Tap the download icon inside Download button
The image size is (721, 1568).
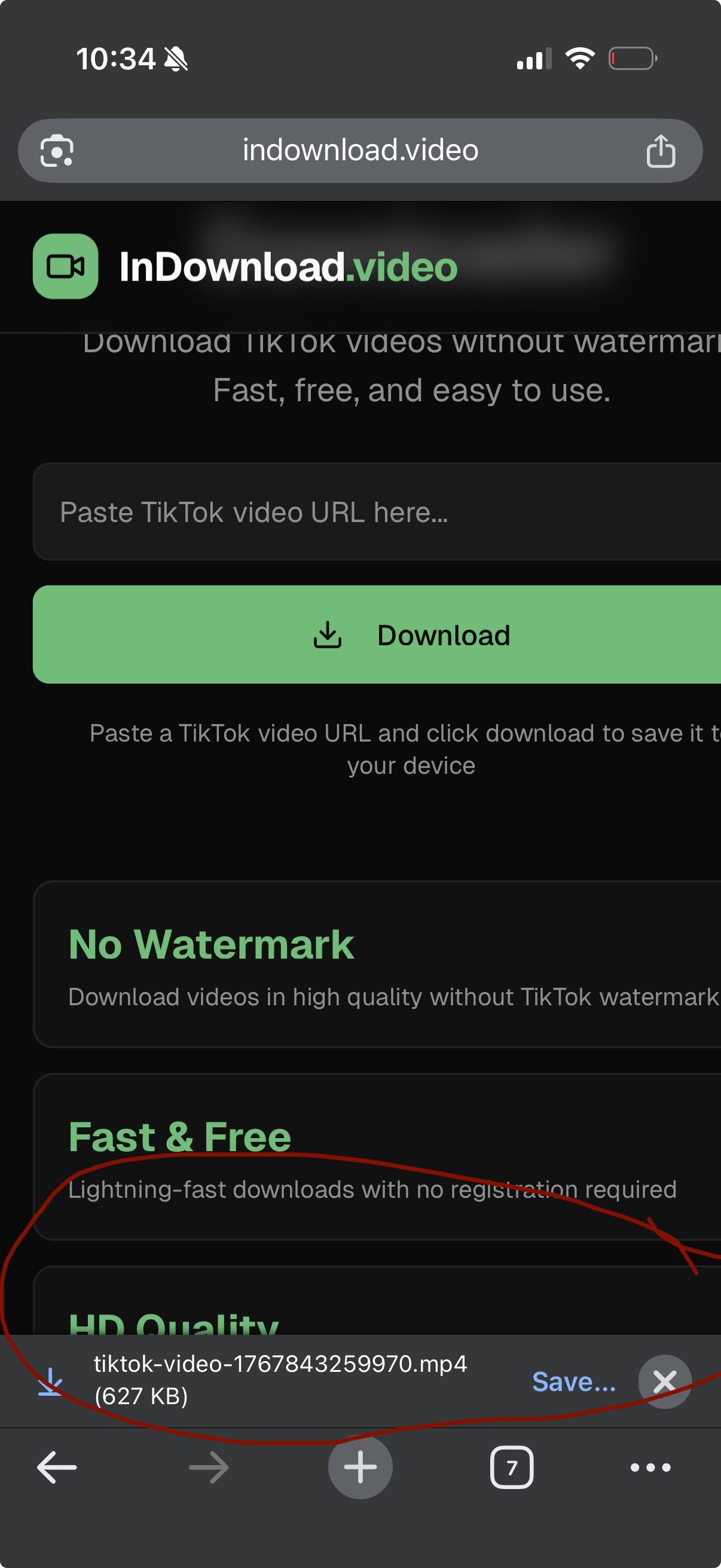[x=328, y=635]
